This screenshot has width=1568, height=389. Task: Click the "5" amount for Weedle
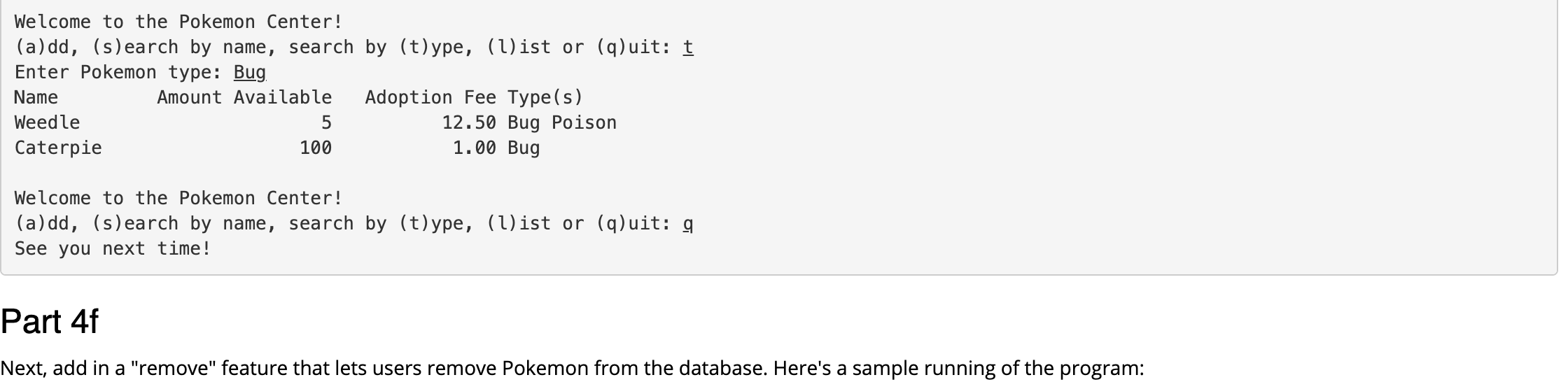point(326,123)
